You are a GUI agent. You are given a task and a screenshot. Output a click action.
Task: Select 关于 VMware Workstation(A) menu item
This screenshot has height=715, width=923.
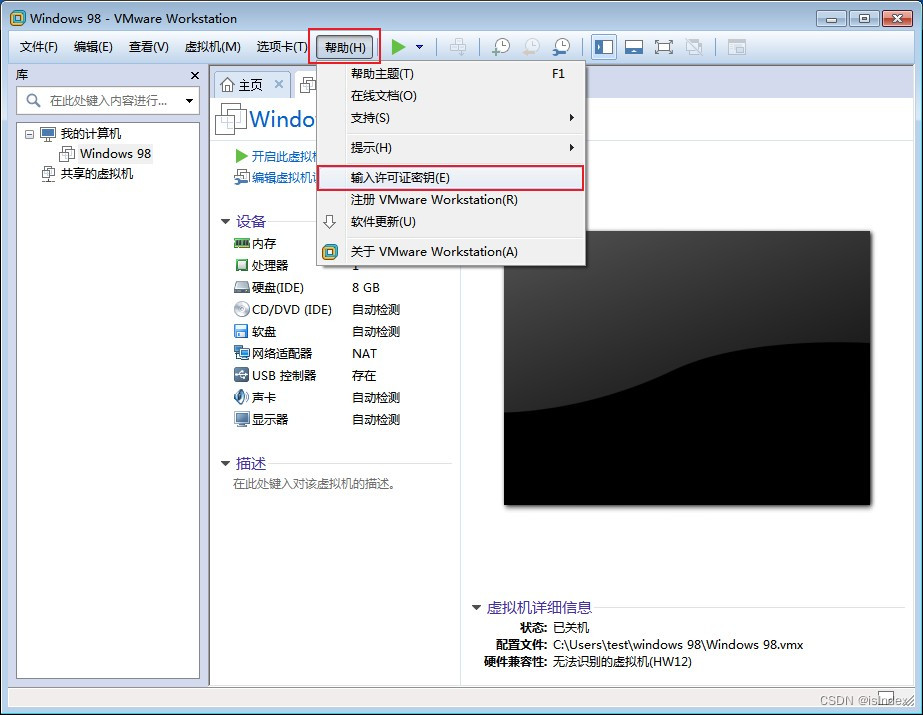(451, 252)
